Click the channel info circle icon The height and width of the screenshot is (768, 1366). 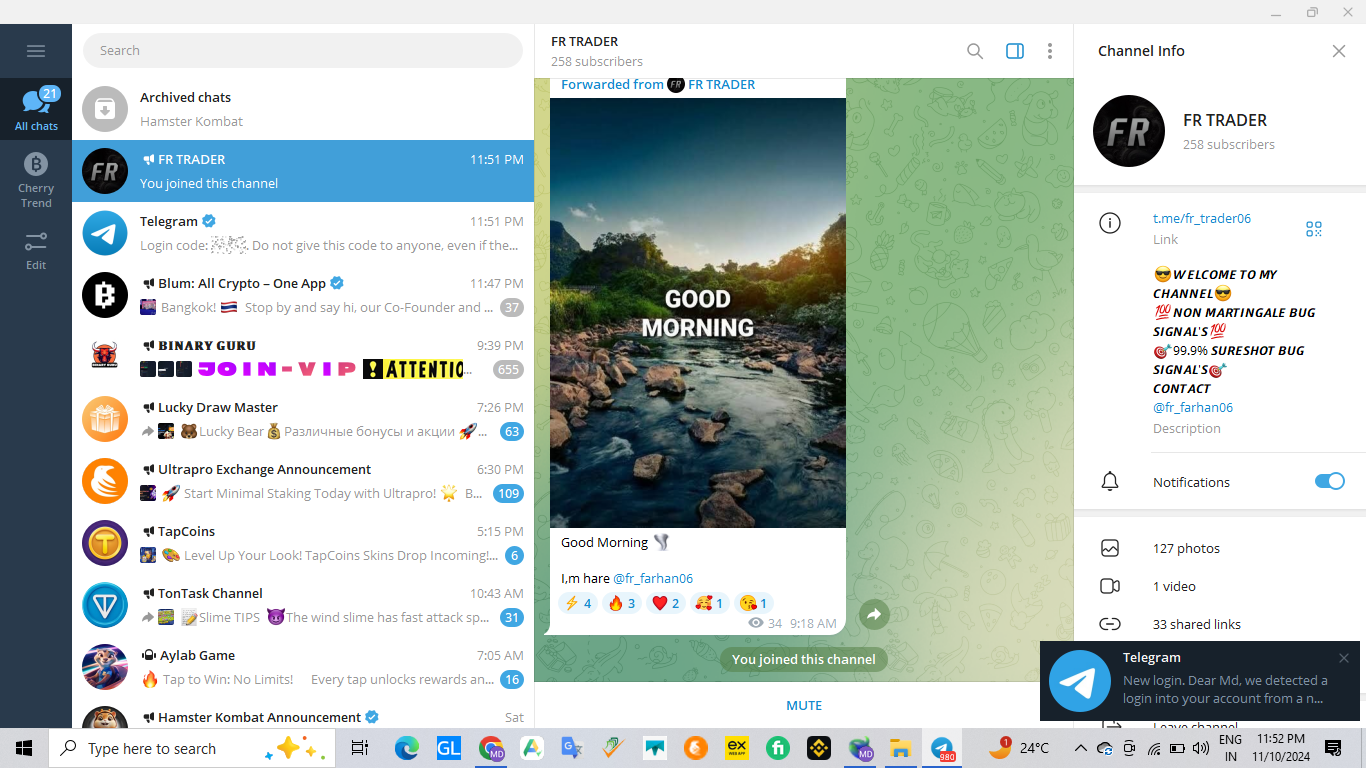click(x=1110, y=224)
